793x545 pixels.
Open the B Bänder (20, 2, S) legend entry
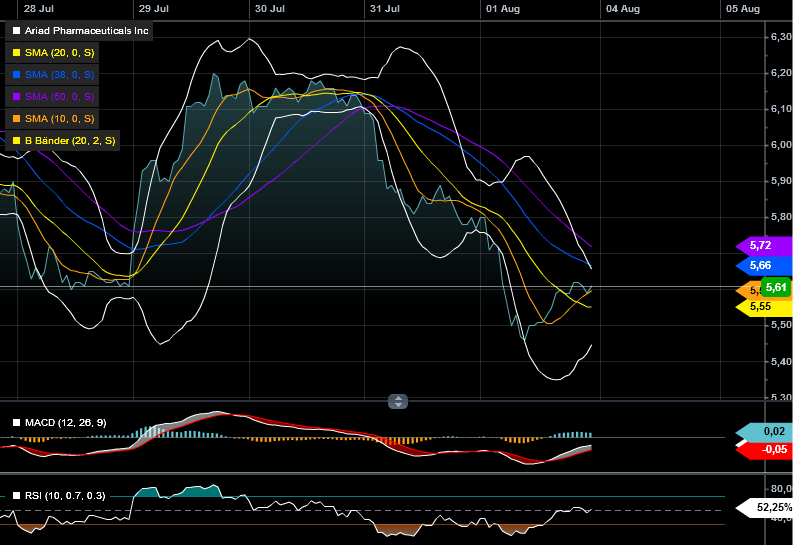pyautogui.click(x=70, y=141)
